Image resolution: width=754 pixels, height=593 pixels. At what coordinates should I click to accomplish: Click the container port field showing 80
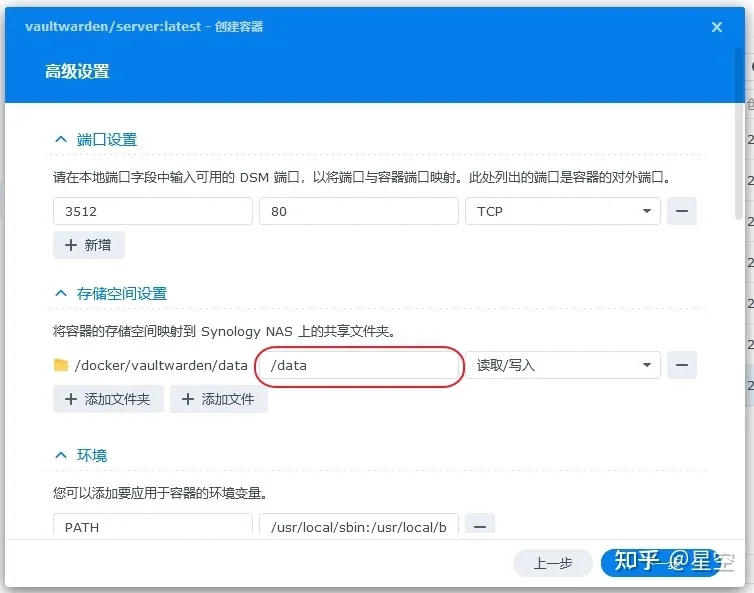tap(358, 211)
